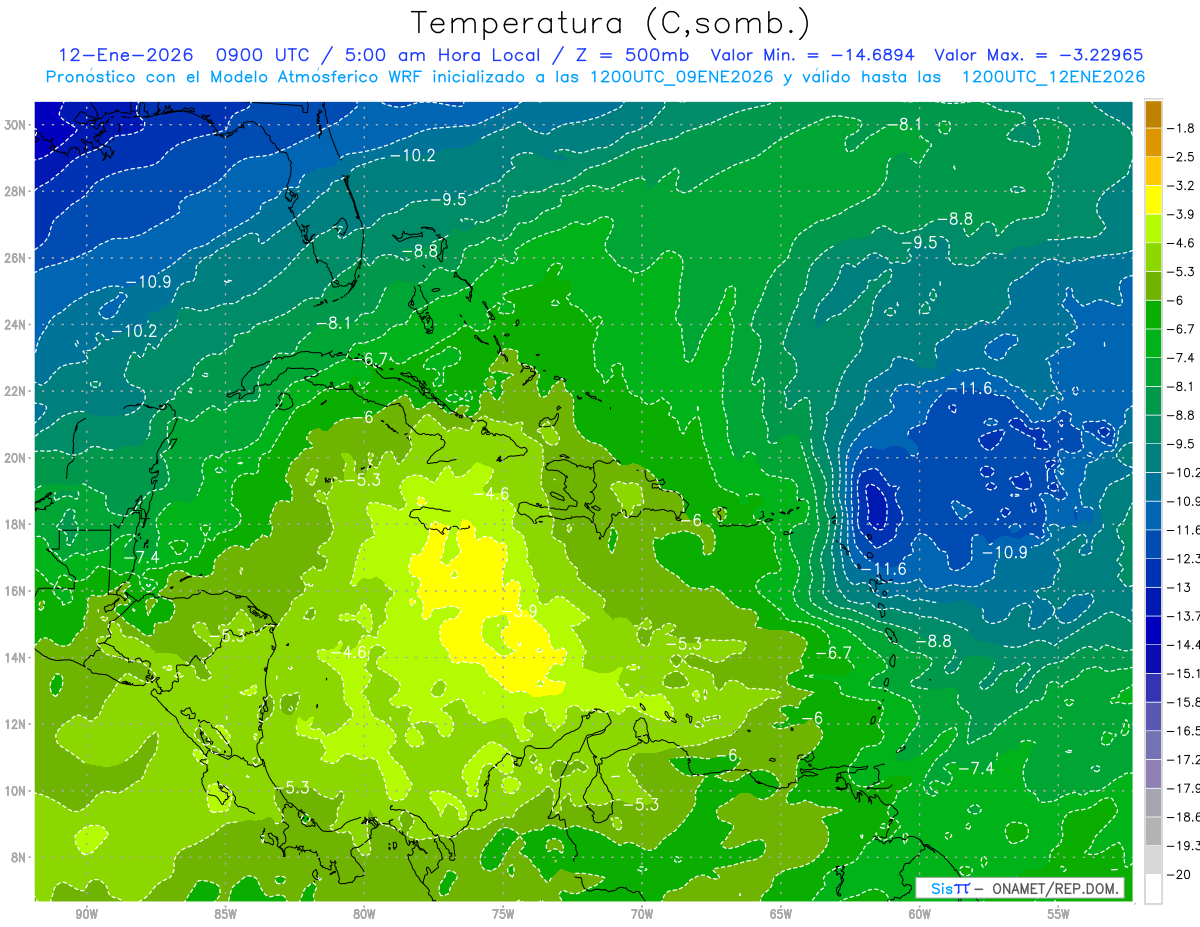Click the "12N" latitude axis label
This screenshot has height=927, width=1200.
click(x=16, y=724)
